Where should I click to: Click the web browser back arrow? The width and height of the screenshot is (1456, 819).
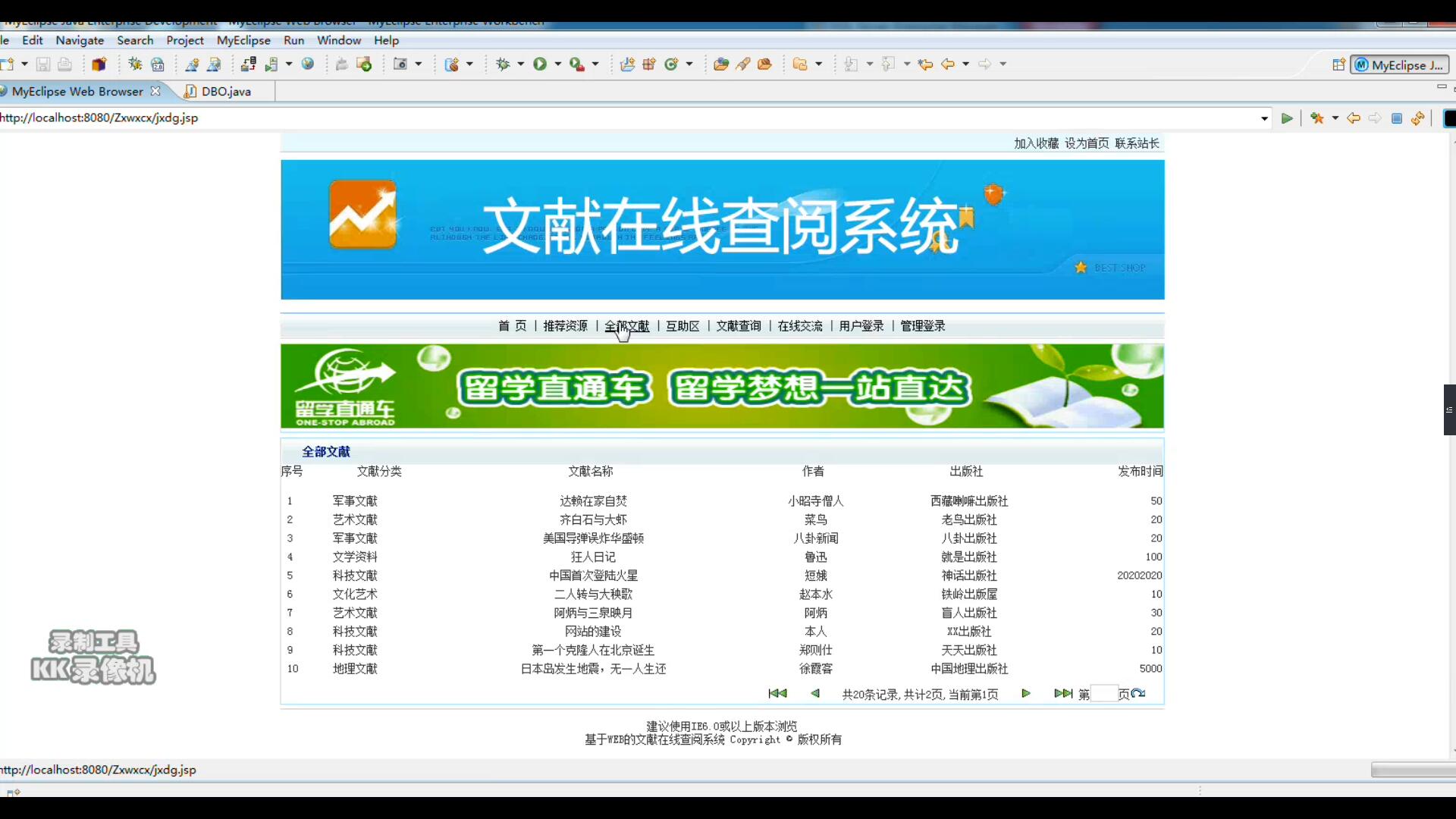[x=1354, y=118]
